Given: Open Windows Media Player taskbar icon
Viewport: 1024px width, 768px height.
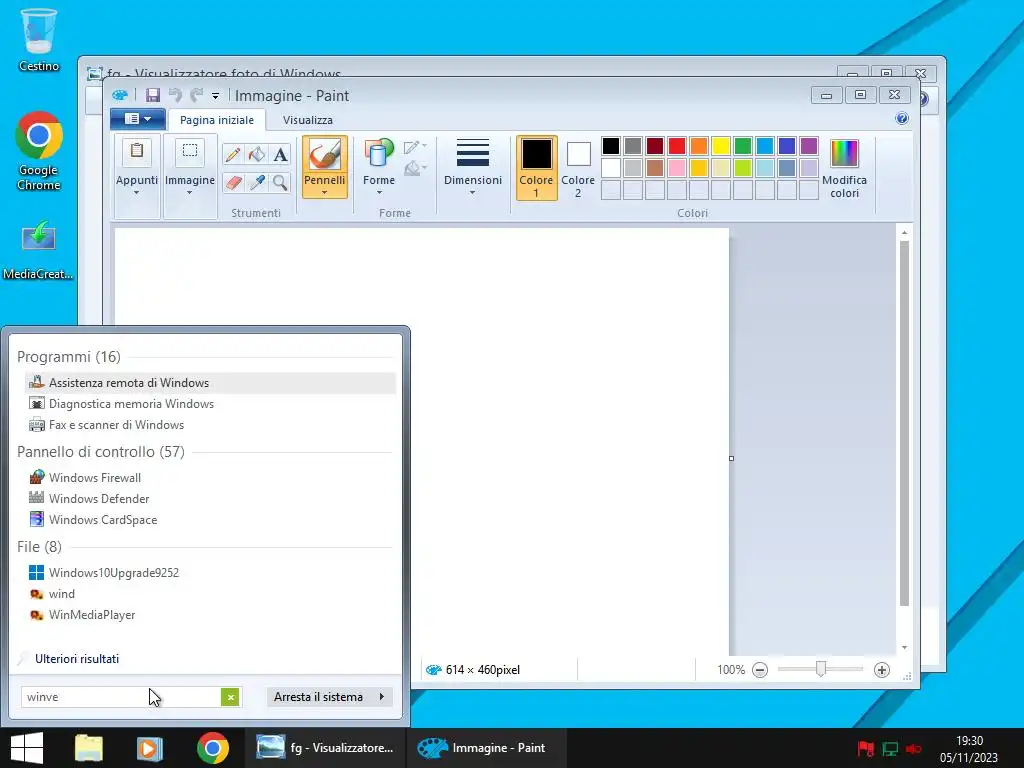Looking at the screenshot, I should click(x=150, y=748).
